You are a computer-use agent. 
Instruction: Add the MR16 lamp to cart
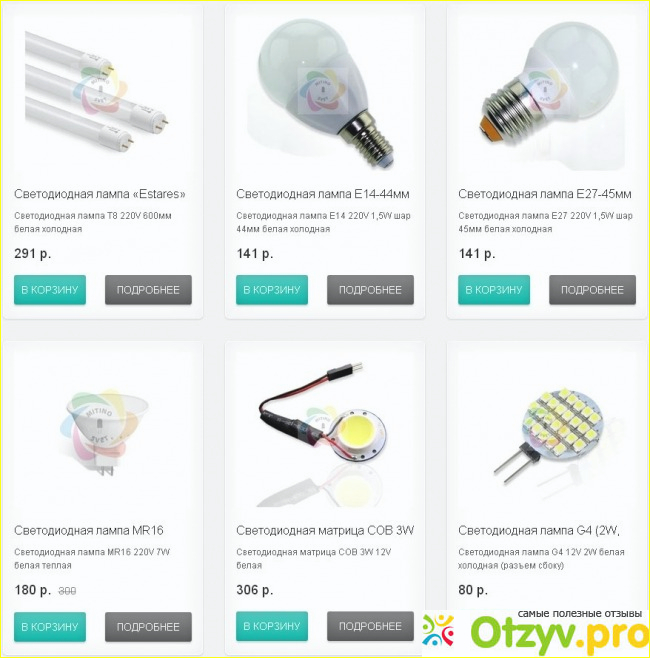pos(50,627)
